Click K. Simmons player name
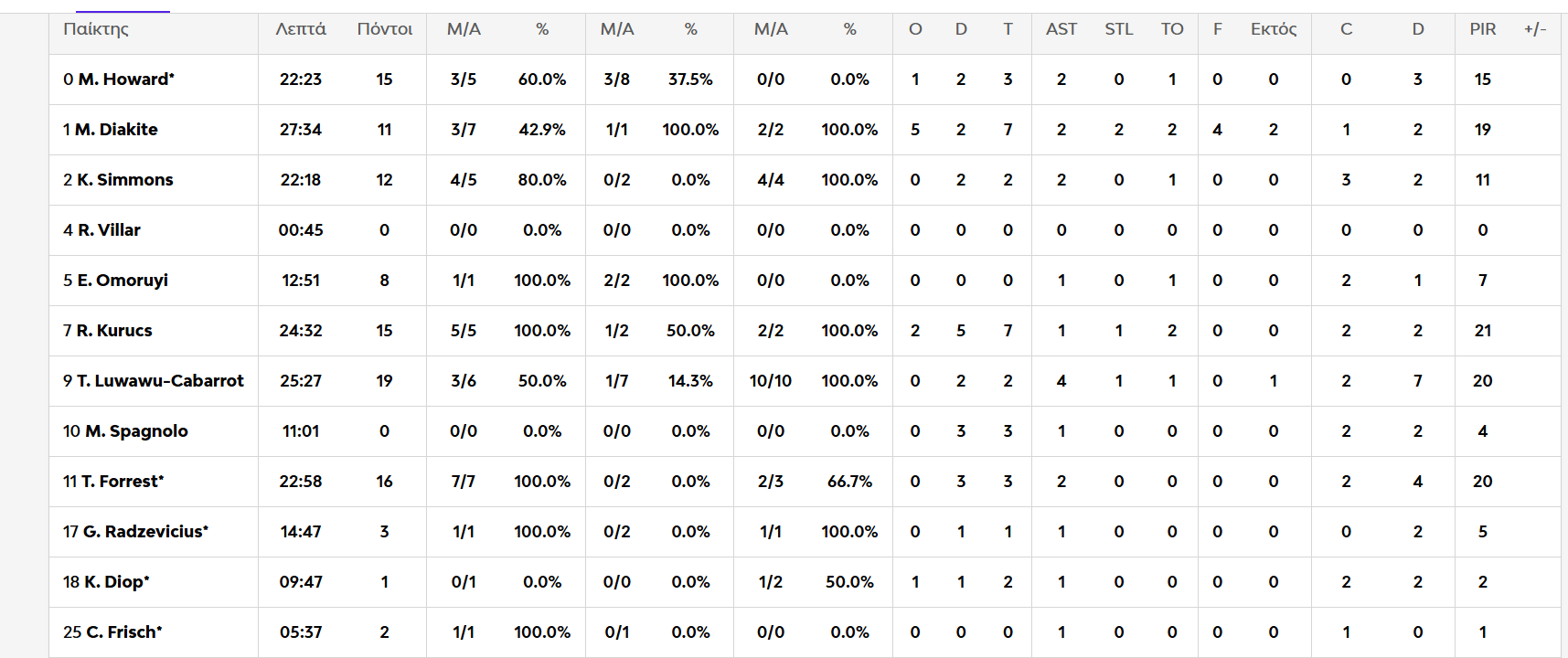Image resolution: width=1568 pixels, height=658 pixels. pos(124,180)
